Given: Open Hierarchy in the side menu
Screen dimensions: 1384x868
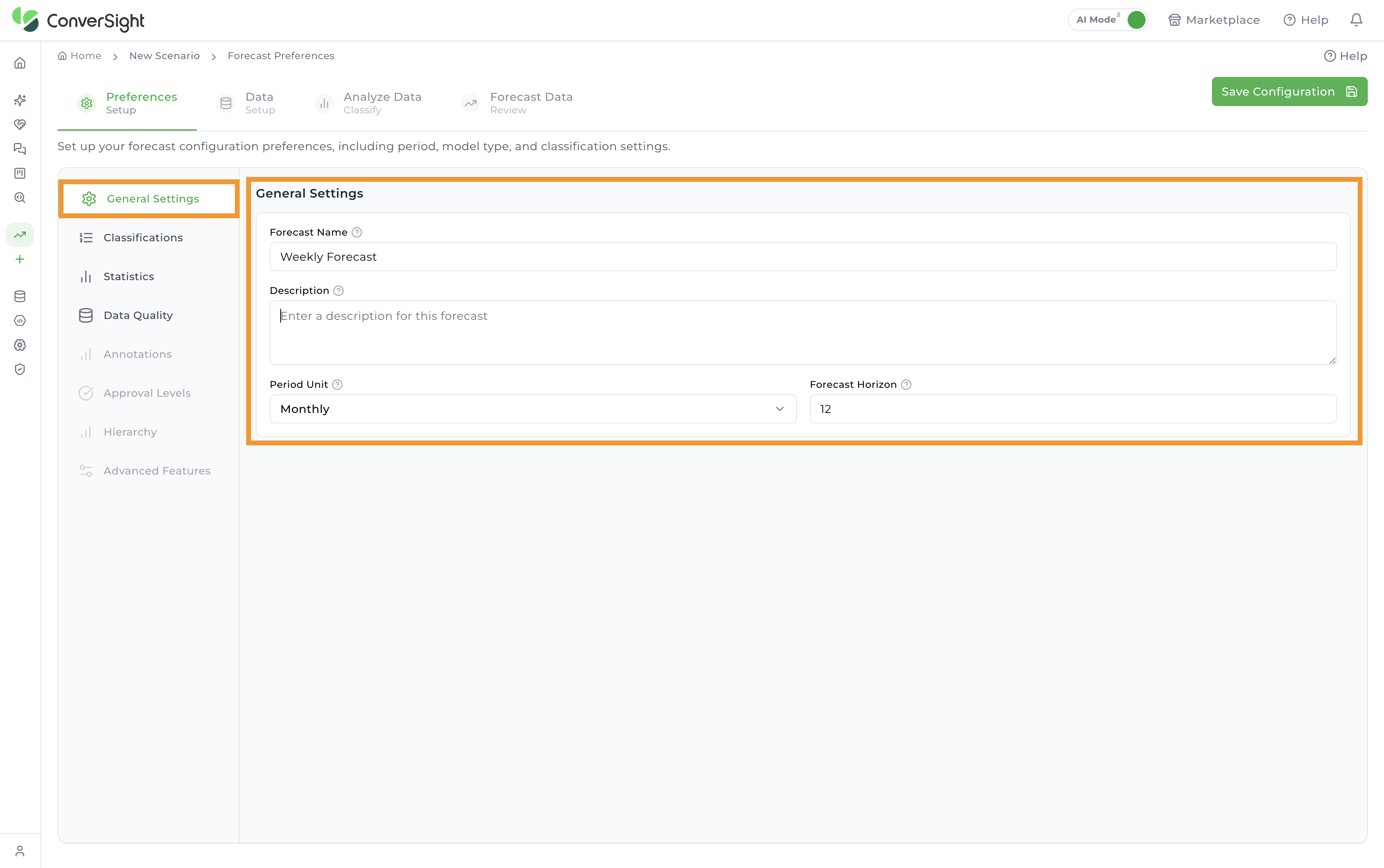Looking at the screenshot, I should (x=149, y=432).
